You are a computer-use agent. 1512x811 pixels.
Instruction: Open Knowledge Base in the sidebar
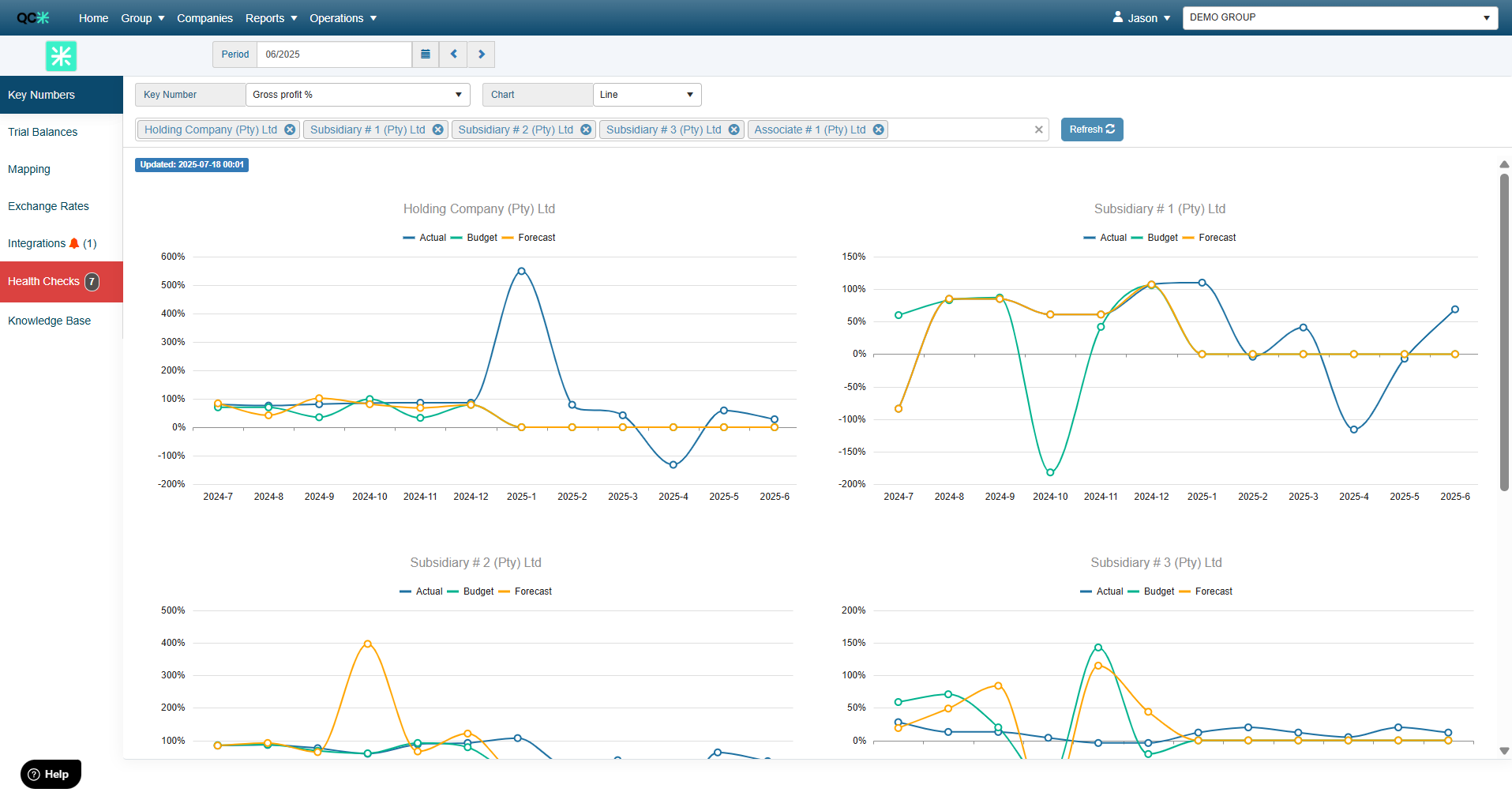pyautogui.click(x=62, y=321)
